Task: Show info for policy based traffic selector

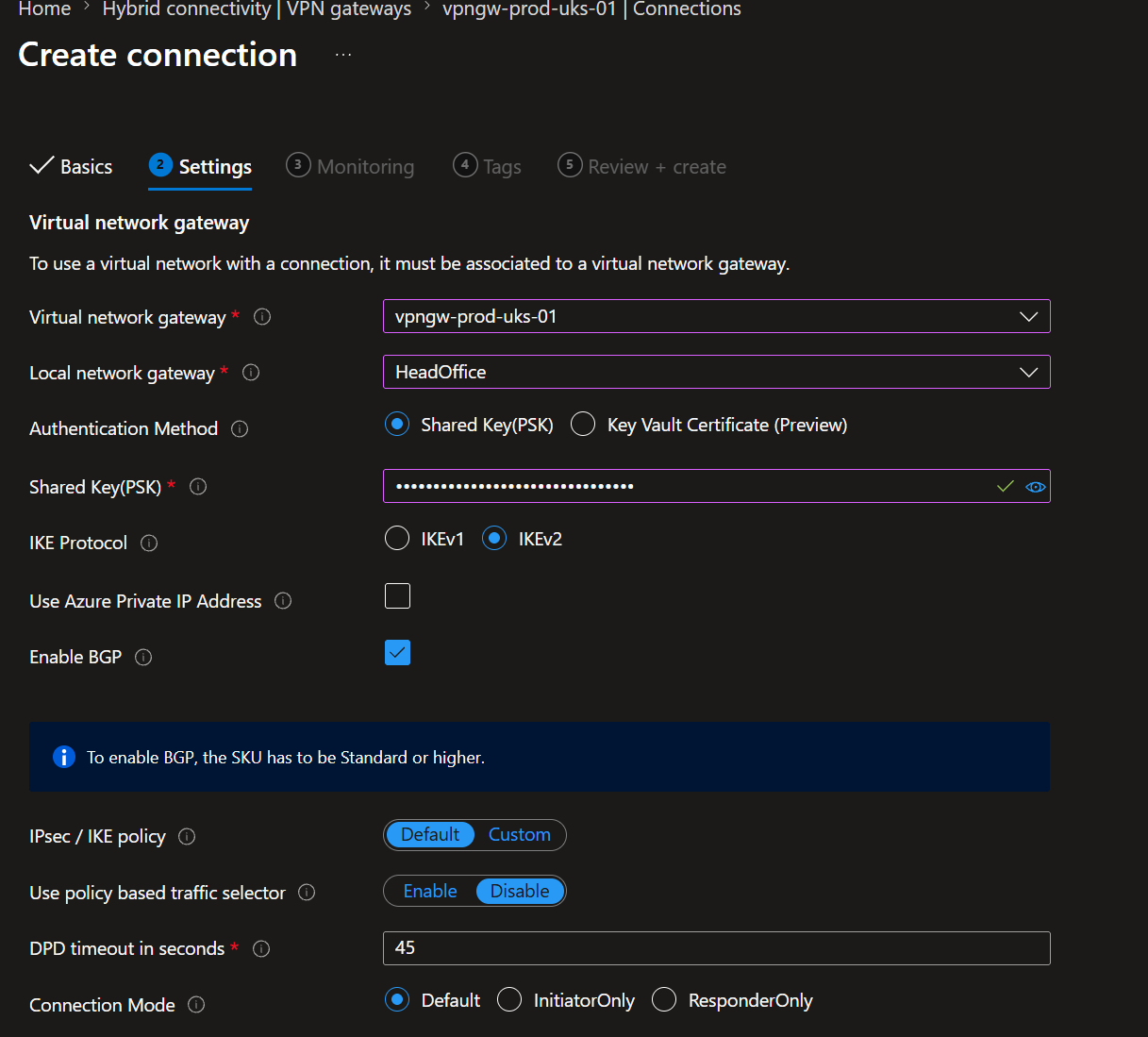Action: (307, 893)
